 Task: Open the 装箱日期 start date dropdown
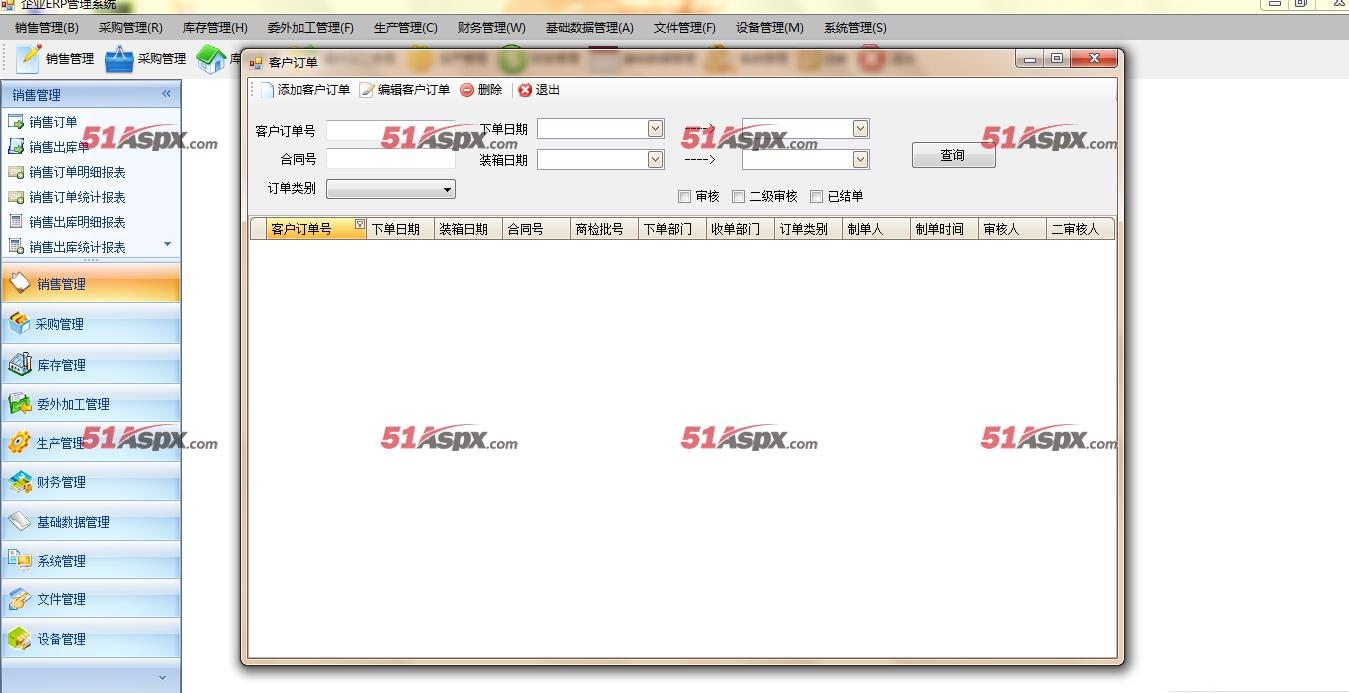655,159
